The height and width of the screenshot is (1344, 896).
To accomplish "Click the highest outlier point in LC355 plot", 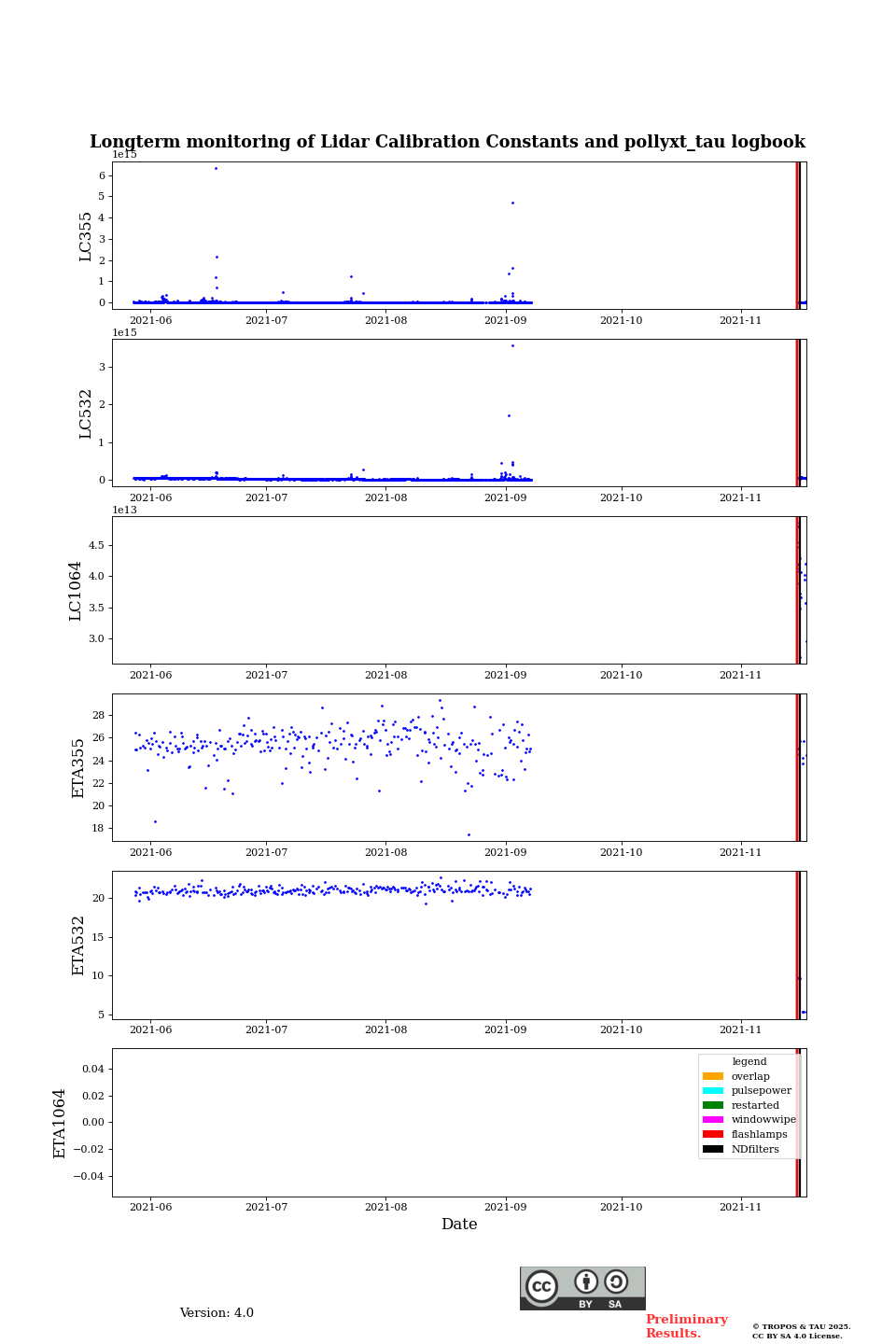I will coord(216,168).
